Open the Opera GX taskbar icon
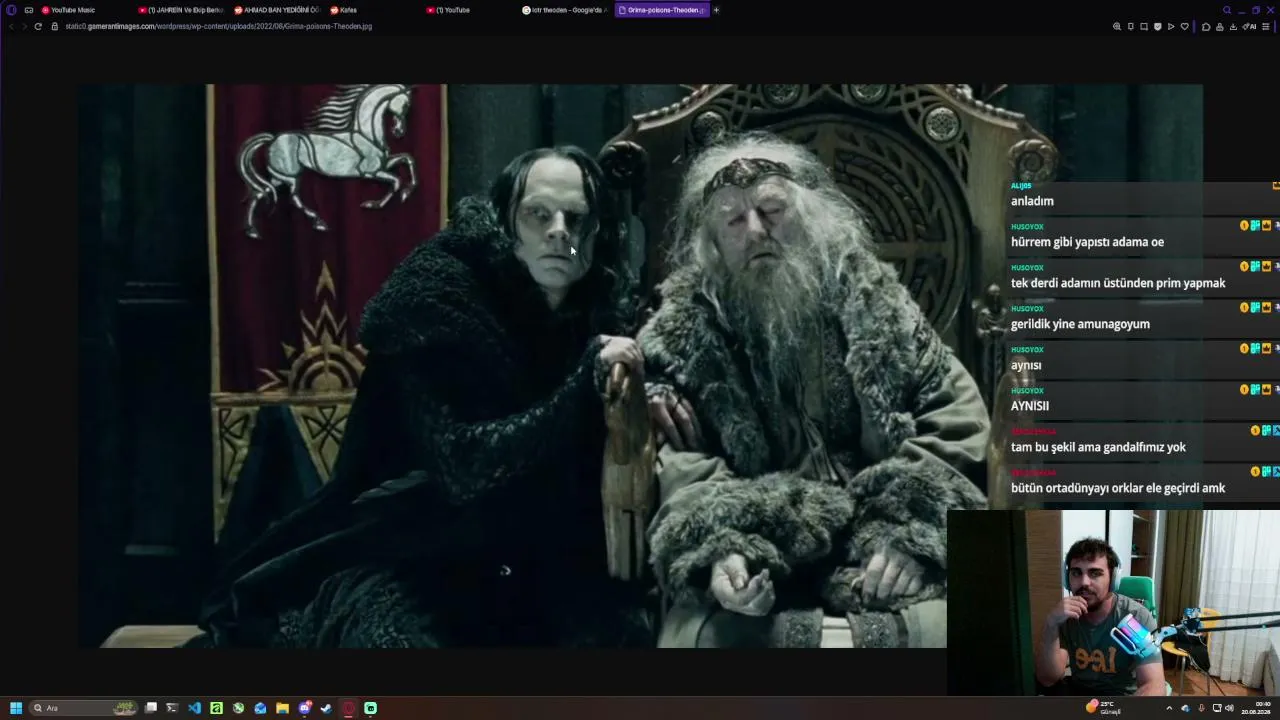Image resolution: width=1280 pixels, height=720 pixels. pos(348,708)
